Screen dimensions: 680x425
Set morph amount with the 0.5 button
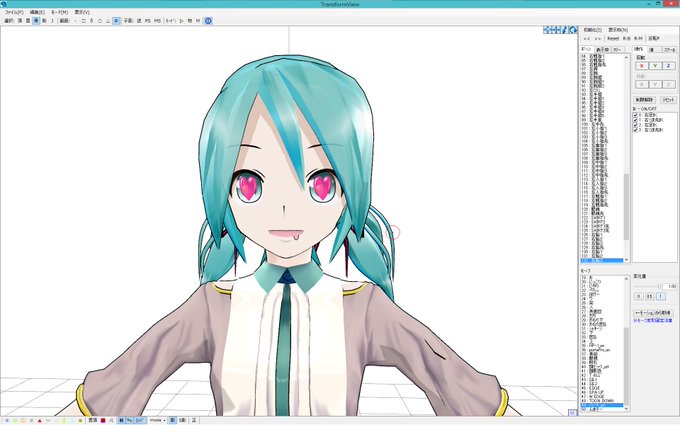[649, 296]
